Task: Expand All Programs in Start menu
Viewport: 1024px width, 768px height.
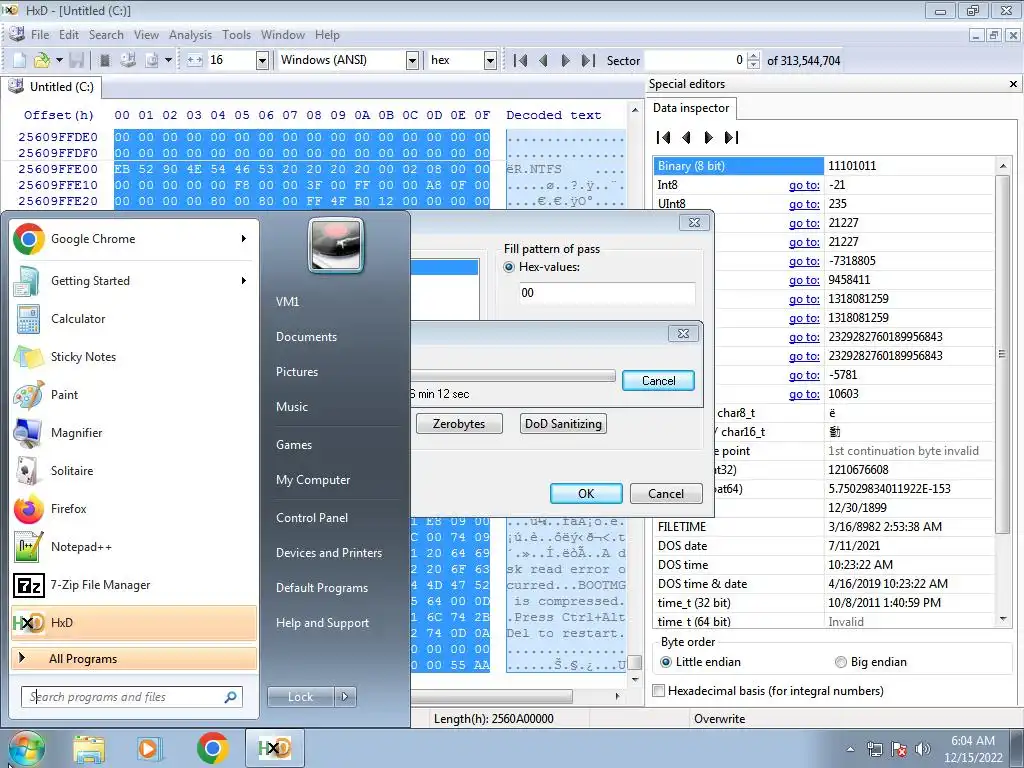Action: point(134,659)
